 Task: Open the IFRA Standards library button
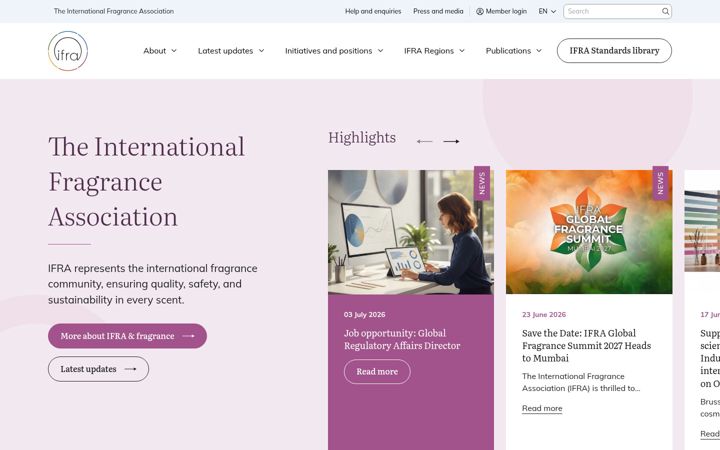(614, 51)
